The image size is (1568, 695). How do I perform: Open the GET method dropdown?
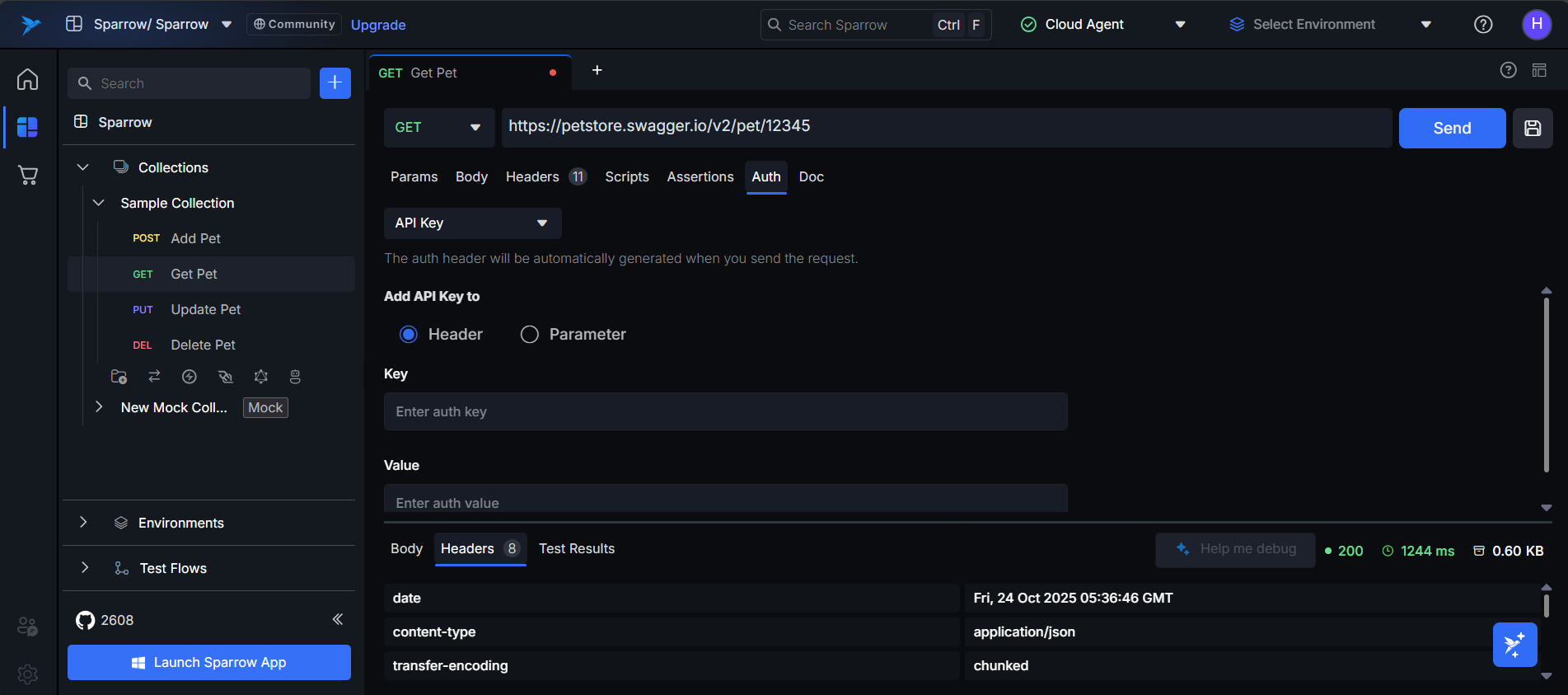[438, 128]
